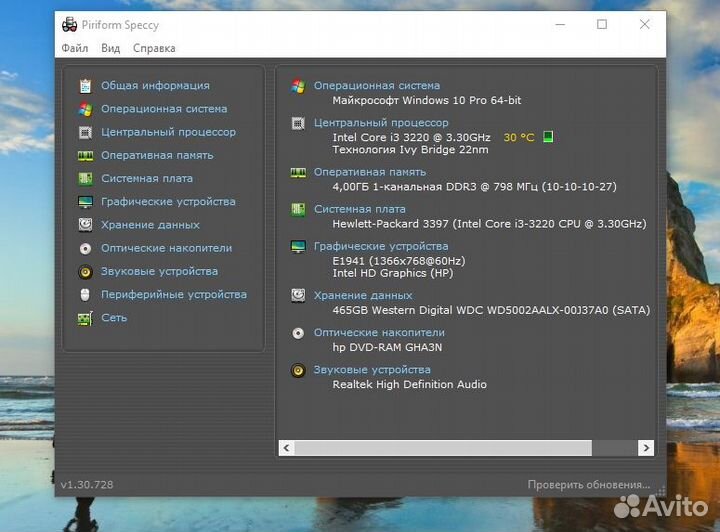Click the green CPU temperature indicator square
This screenshot has width=720, height=532.
tap(548, 137)
